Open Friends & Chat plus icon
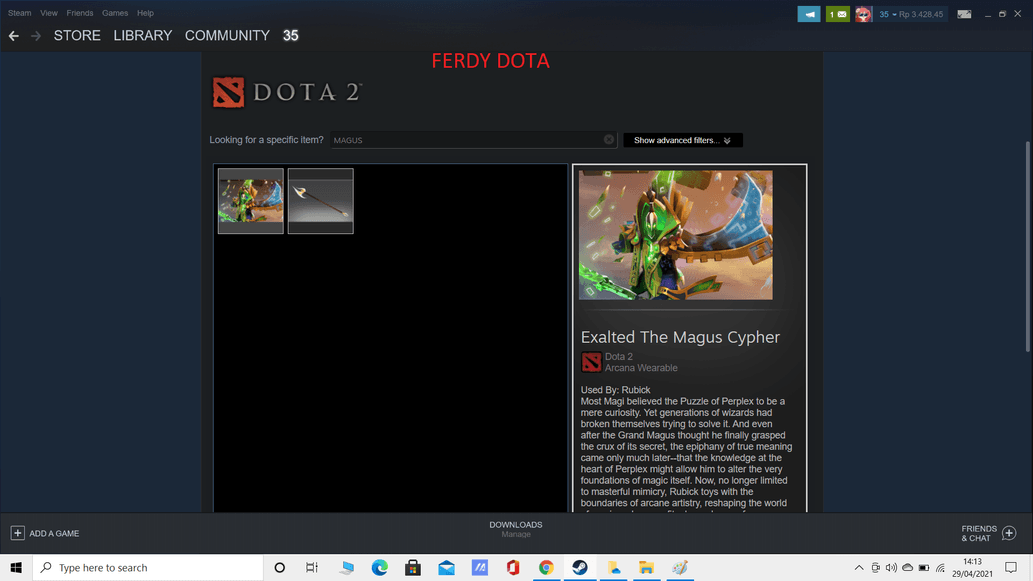1033x581 pixels. 1009,533
